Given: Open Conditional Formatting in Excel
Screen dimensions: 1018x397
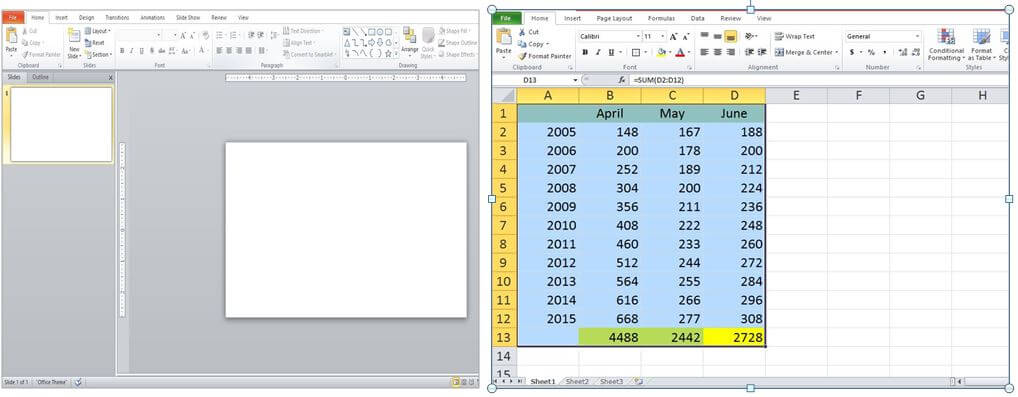Looking at the screenshot, I should click(x=946, y=45).
